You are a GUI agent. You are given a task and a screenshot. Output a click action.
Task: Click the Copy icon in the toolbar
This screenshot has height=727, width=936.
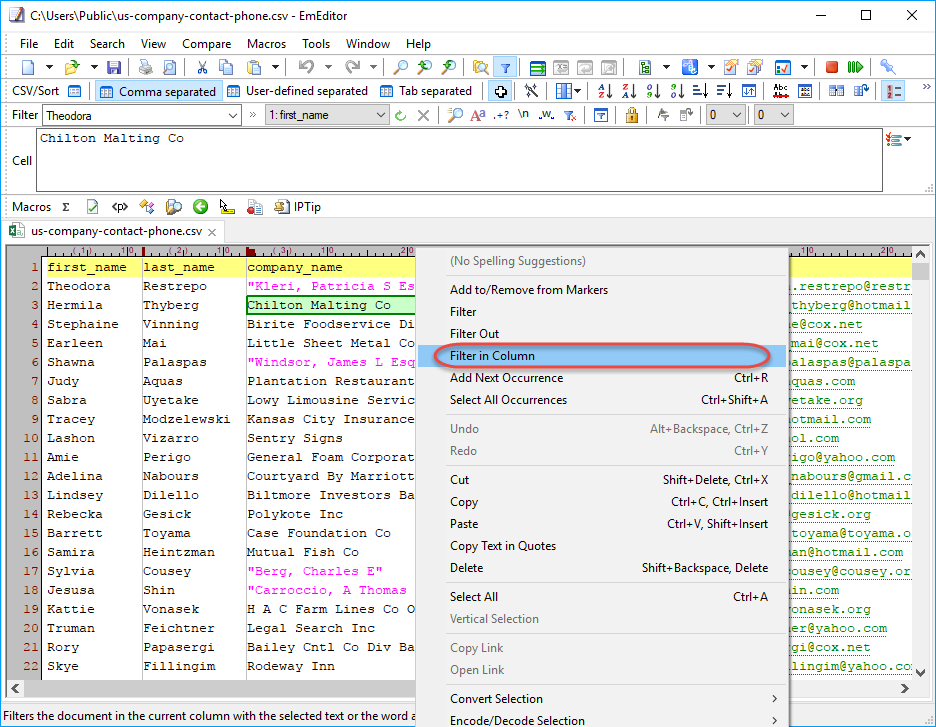tap(226, 67)
